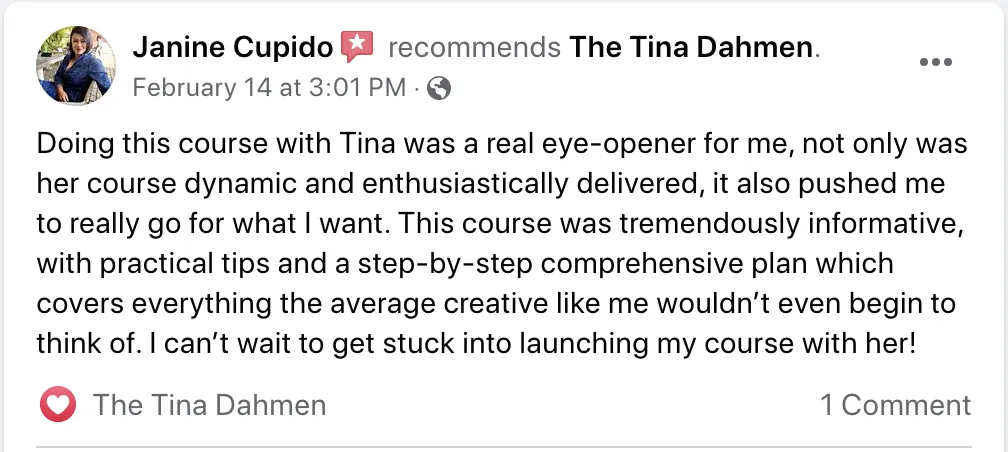The height and width of the screenshot is (452, 1008).
Task: Click the red recommendation star badge
Action: pyautogui.click(x=357, y=46)
